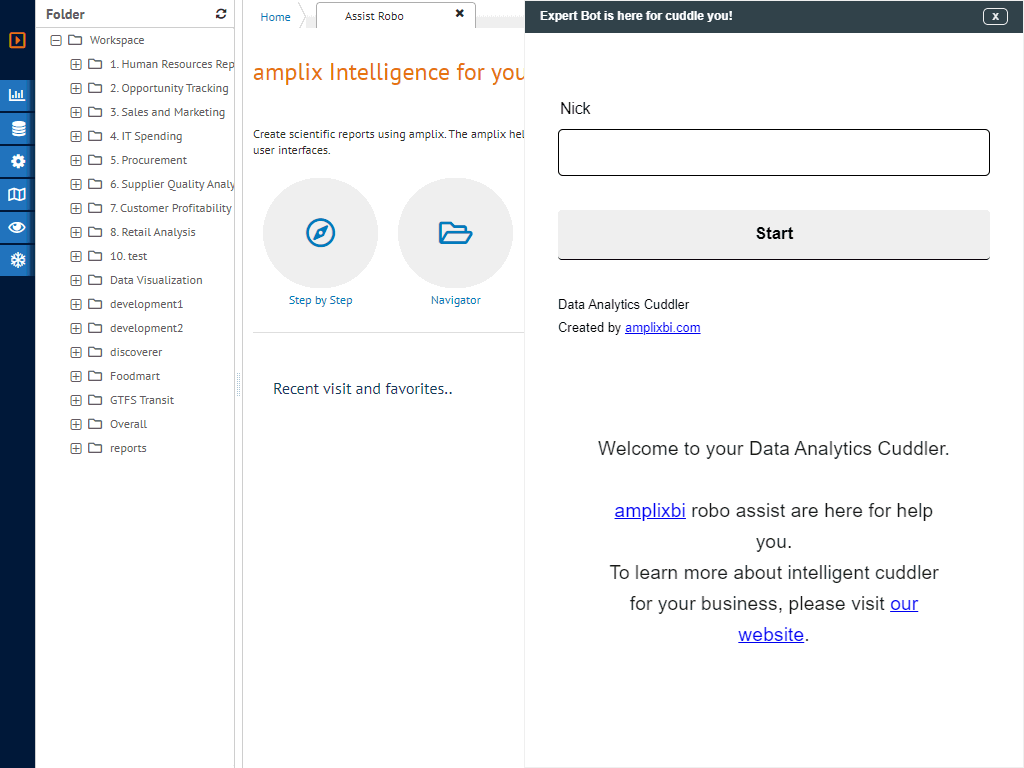Collapse the Workspace tree node
1024x768 pixels.
point(56,40)
